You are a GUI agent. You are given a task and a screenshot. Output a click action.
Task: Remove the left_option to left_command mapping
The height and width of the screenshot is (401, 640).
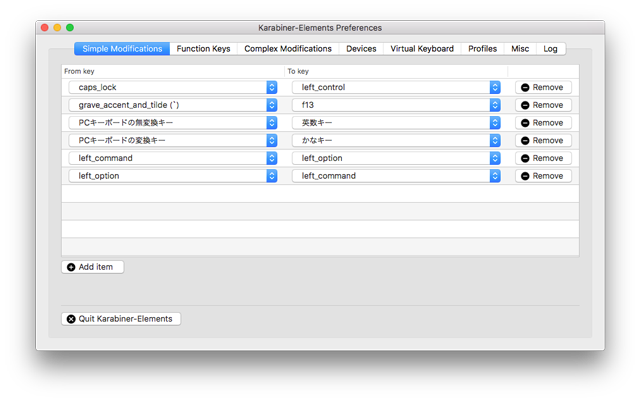coord(543,176)
